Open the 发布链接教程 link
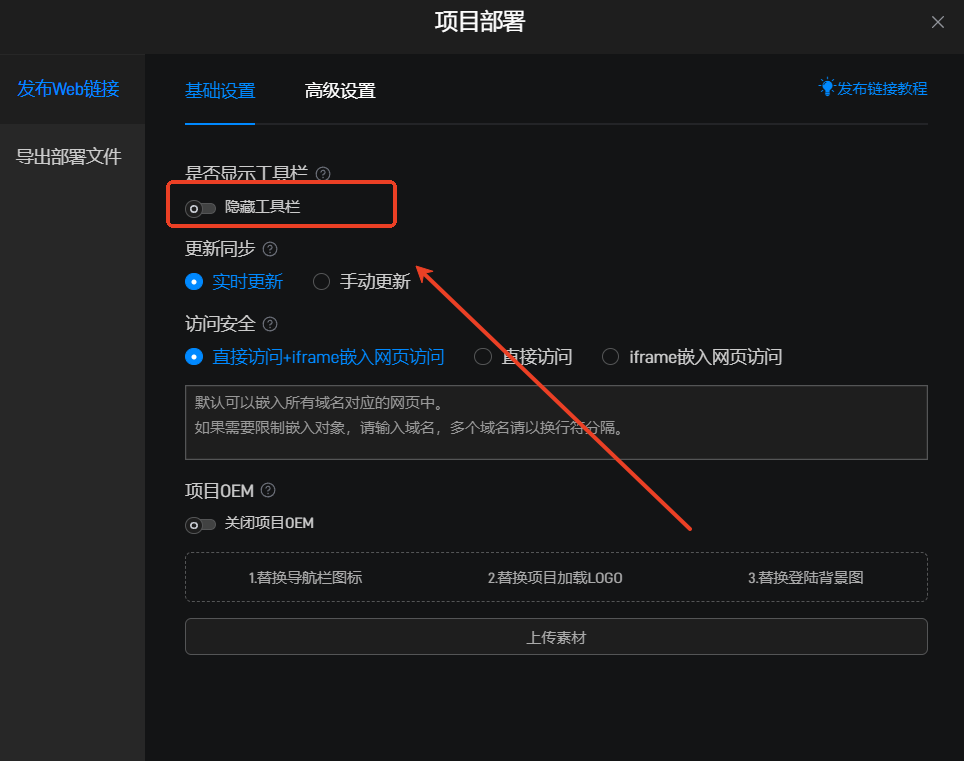 [x=882, y=89]
